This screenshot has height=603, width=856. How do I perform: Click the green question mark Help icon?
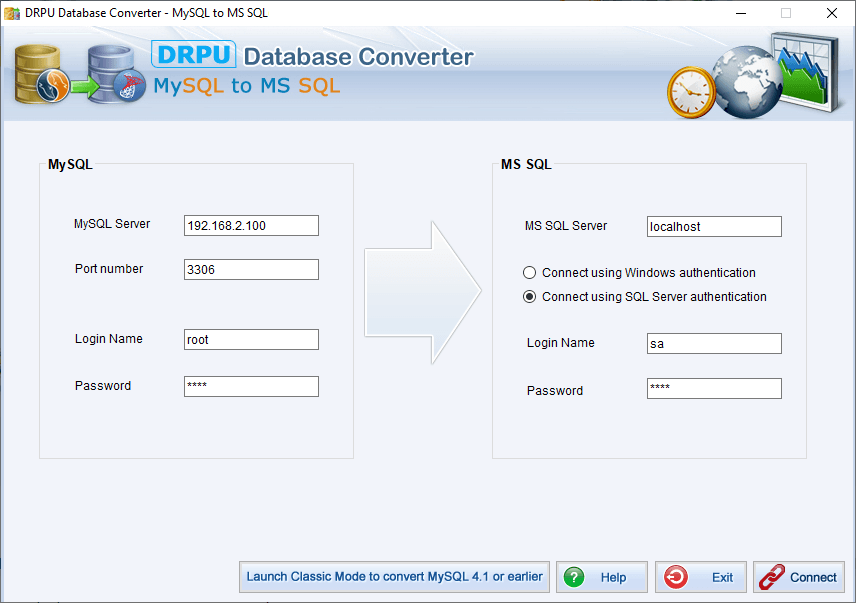click(574, 577)
